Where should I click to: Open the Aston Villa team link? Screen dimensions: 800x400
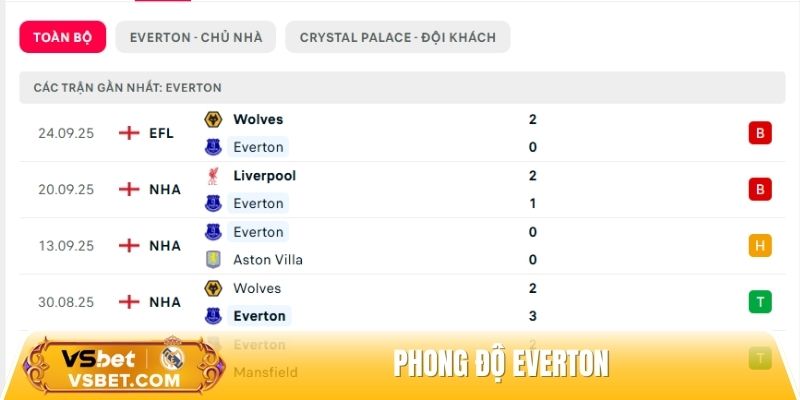267,260
